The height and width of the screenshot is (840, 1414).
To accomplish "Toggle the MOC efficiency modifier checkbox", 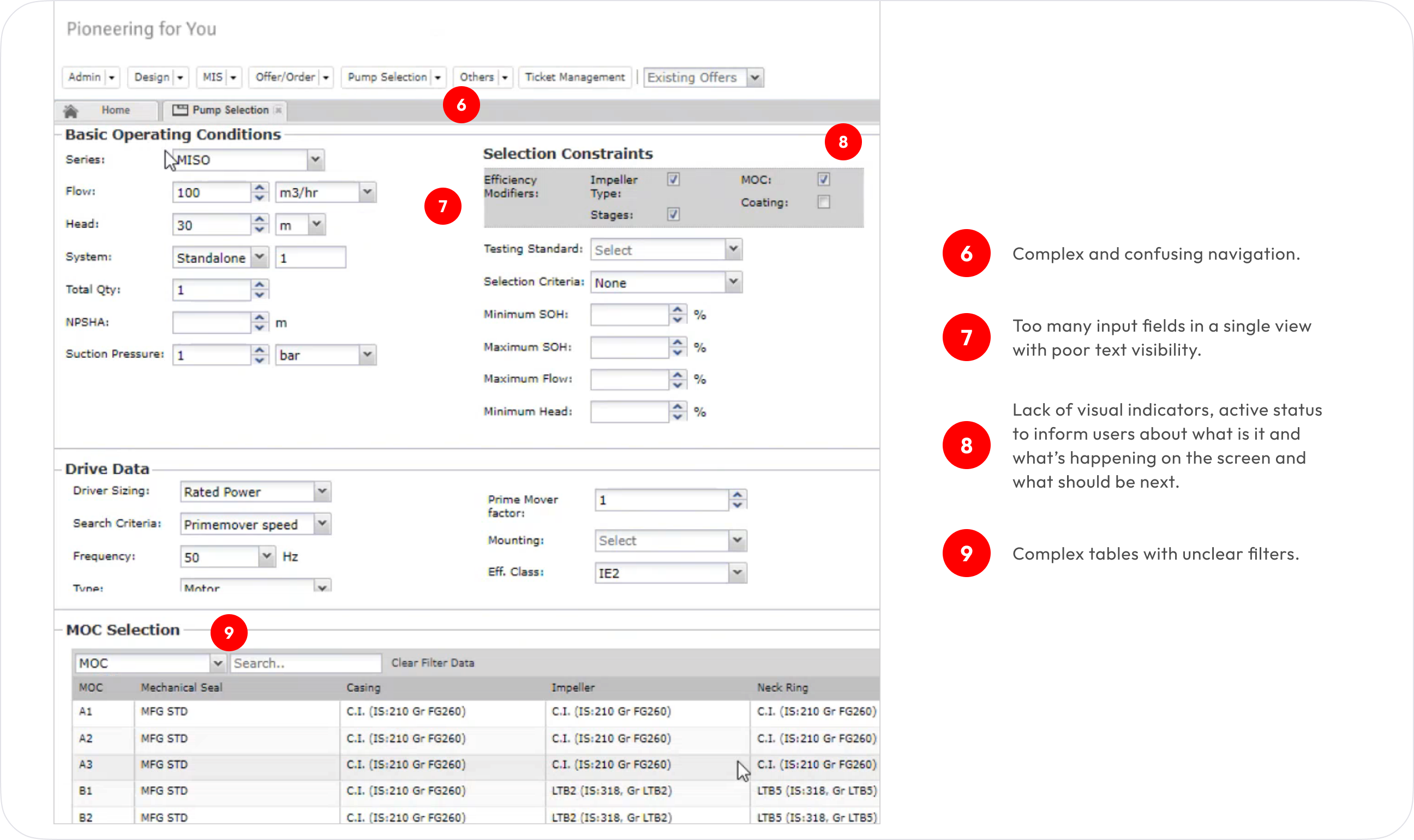I will [824, 179].
